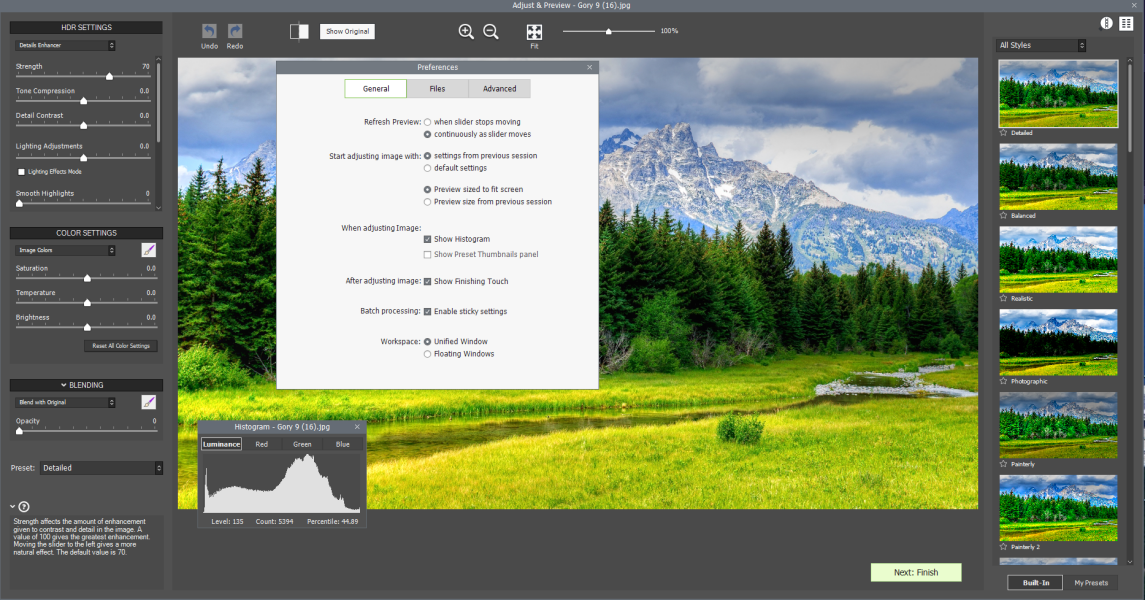The width and height of the screenshot is (1145, 600).
Task: Click the presets list scrollbar
Action: (x=1130, y=109)
